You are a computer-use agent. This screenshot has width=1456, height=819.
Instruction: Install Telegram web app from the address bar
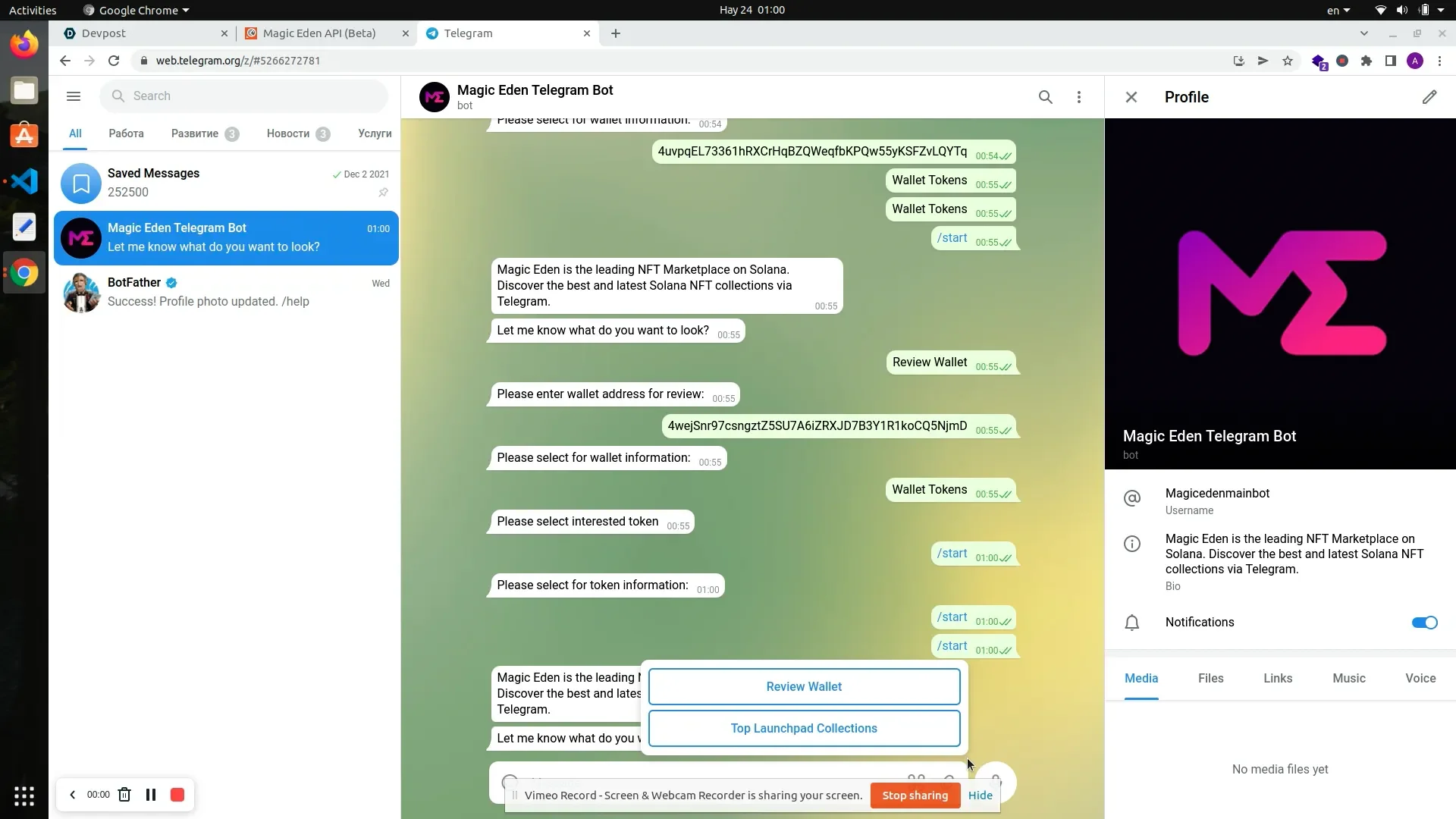point(1238,61)
